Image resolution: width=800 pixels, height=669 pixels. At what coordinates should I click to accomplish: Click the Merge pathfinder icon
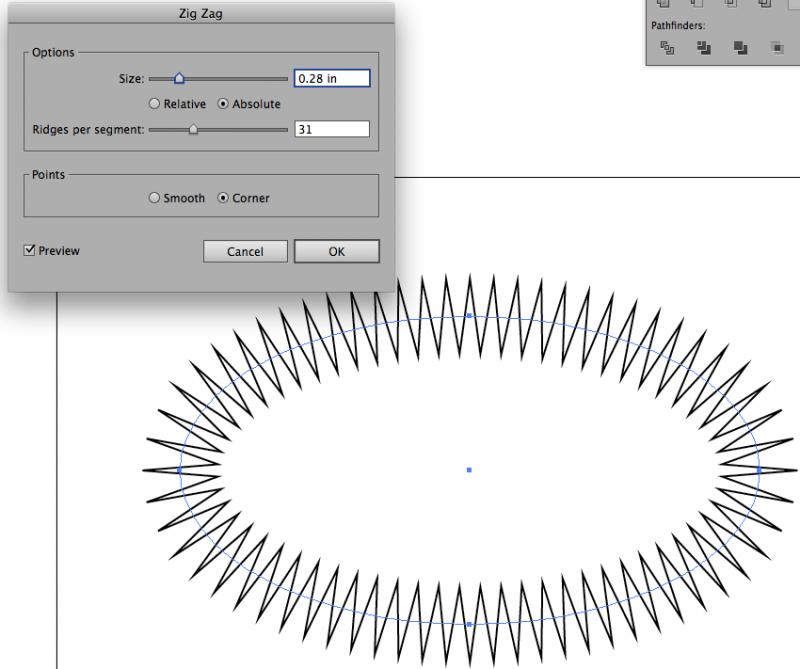(x=740, y=48)
